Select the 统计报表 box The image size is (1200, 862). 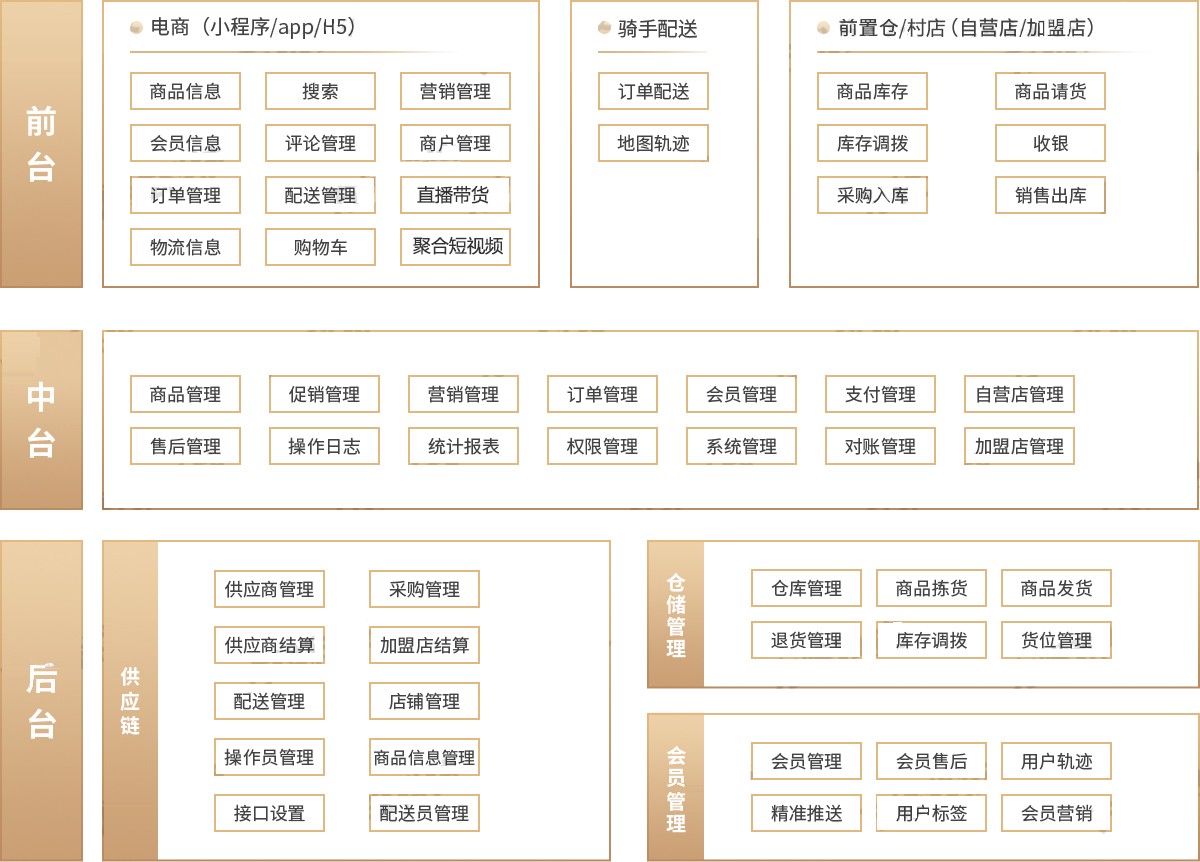click(x=463, y=446)
